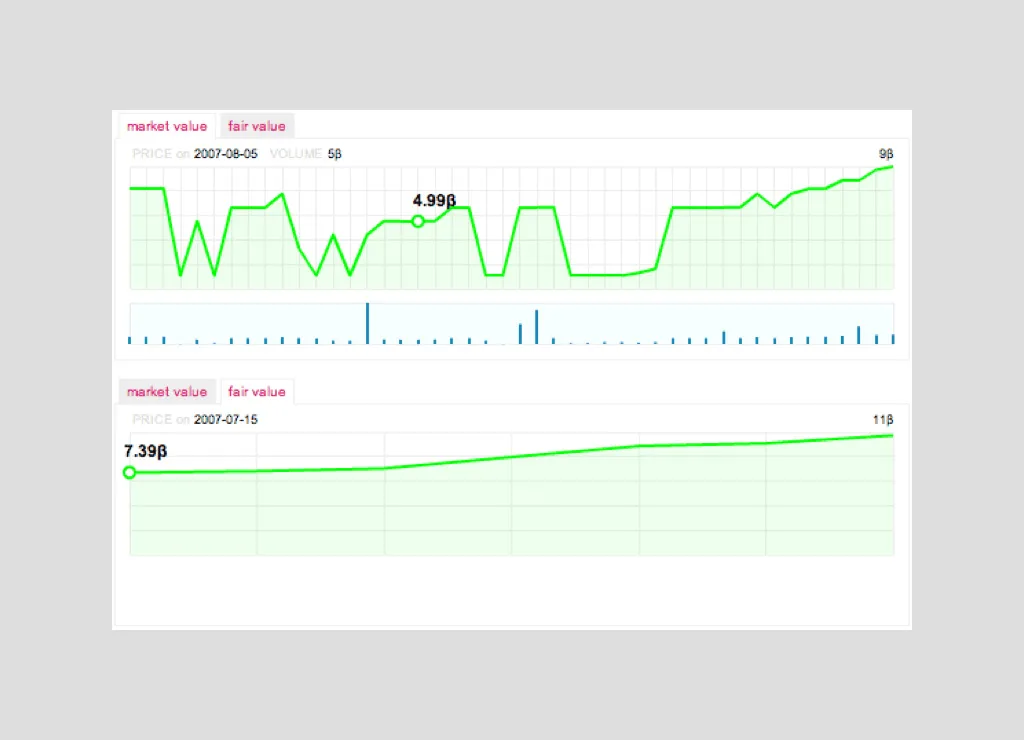Click the 9β maximum label on the top chart
The width and height of the screenshot is (1024, 740).
tap(885, 154)
